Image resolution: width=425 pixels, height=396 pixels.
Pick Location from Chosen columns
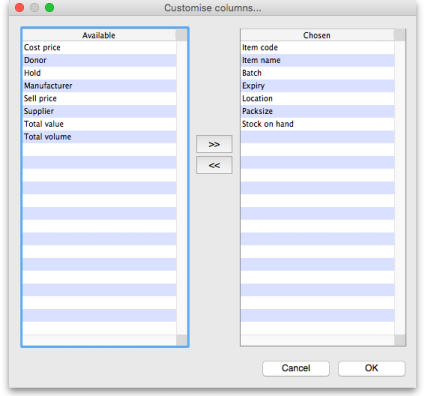[x=317, y=98]
